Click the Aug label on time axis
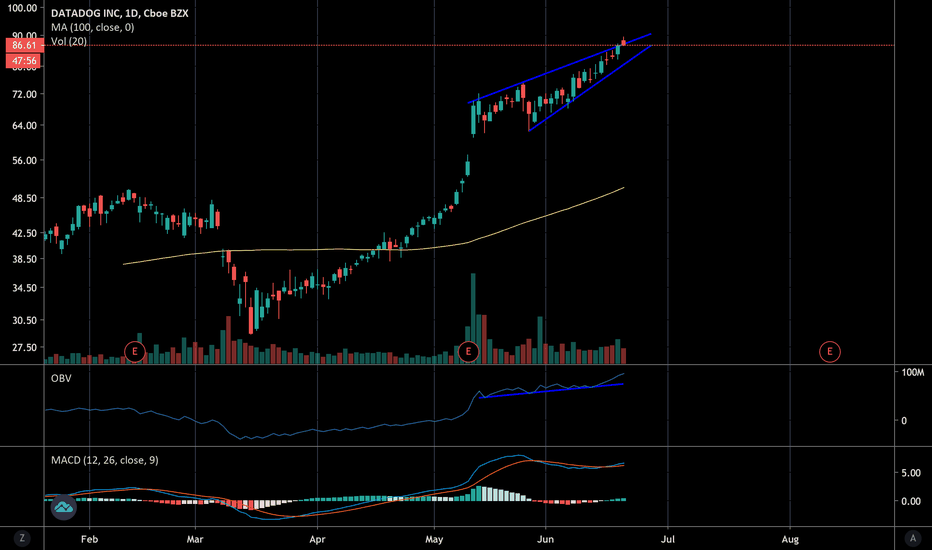Screen dimensions: 932x550 click(x=790, y=539)
